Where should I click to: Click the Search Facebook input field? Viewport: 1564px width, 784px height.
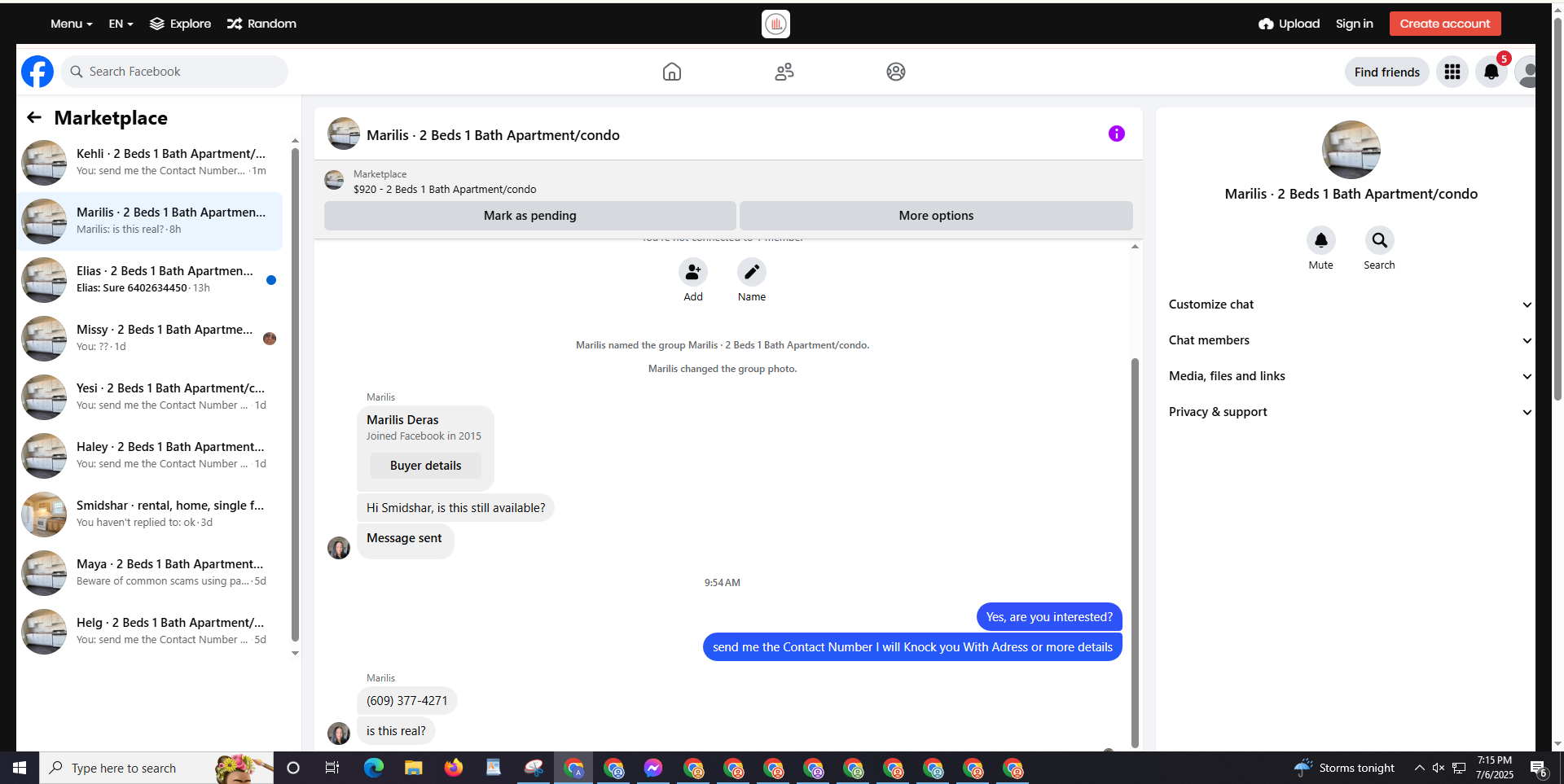[174, 72]
